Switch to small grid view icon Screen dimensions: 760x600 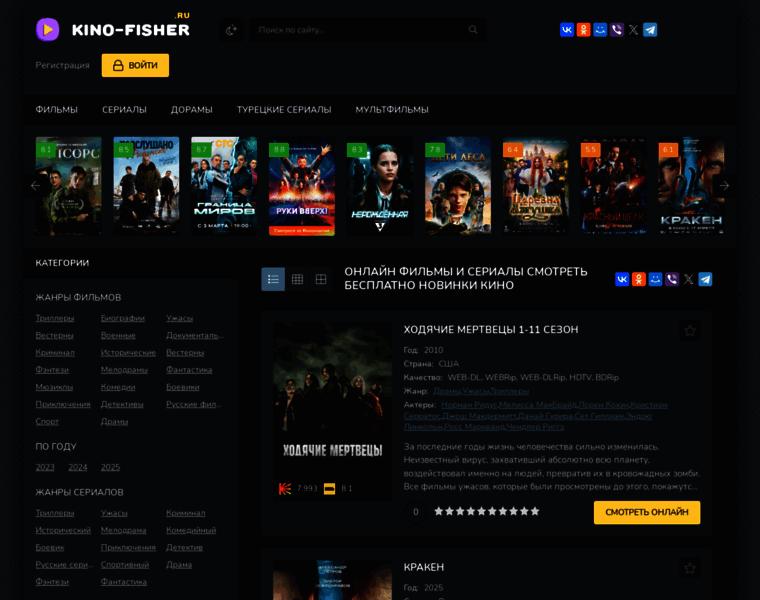[297, 279]
